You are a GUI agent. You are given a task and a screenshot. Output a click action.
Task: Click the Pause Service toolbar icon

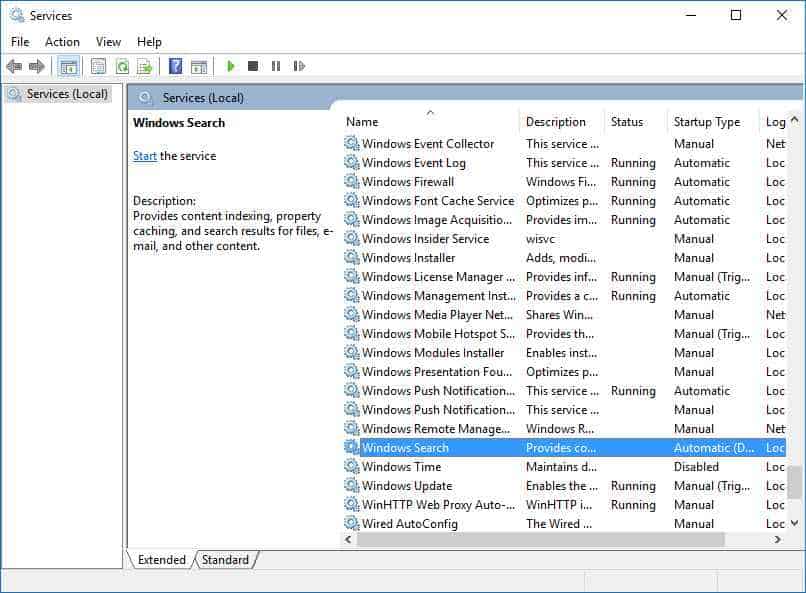pyautogui.click(x=276, y=67)
